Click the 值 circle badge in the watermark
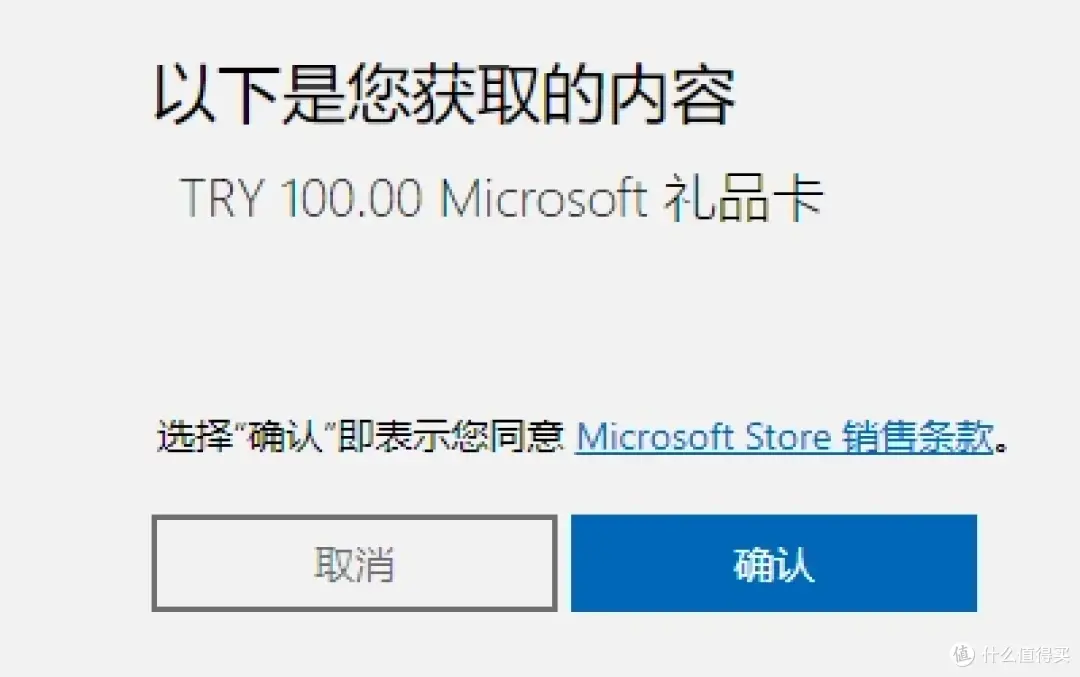Image resolution: width=1080 pixels, height=677 pixels. point(962,654)
